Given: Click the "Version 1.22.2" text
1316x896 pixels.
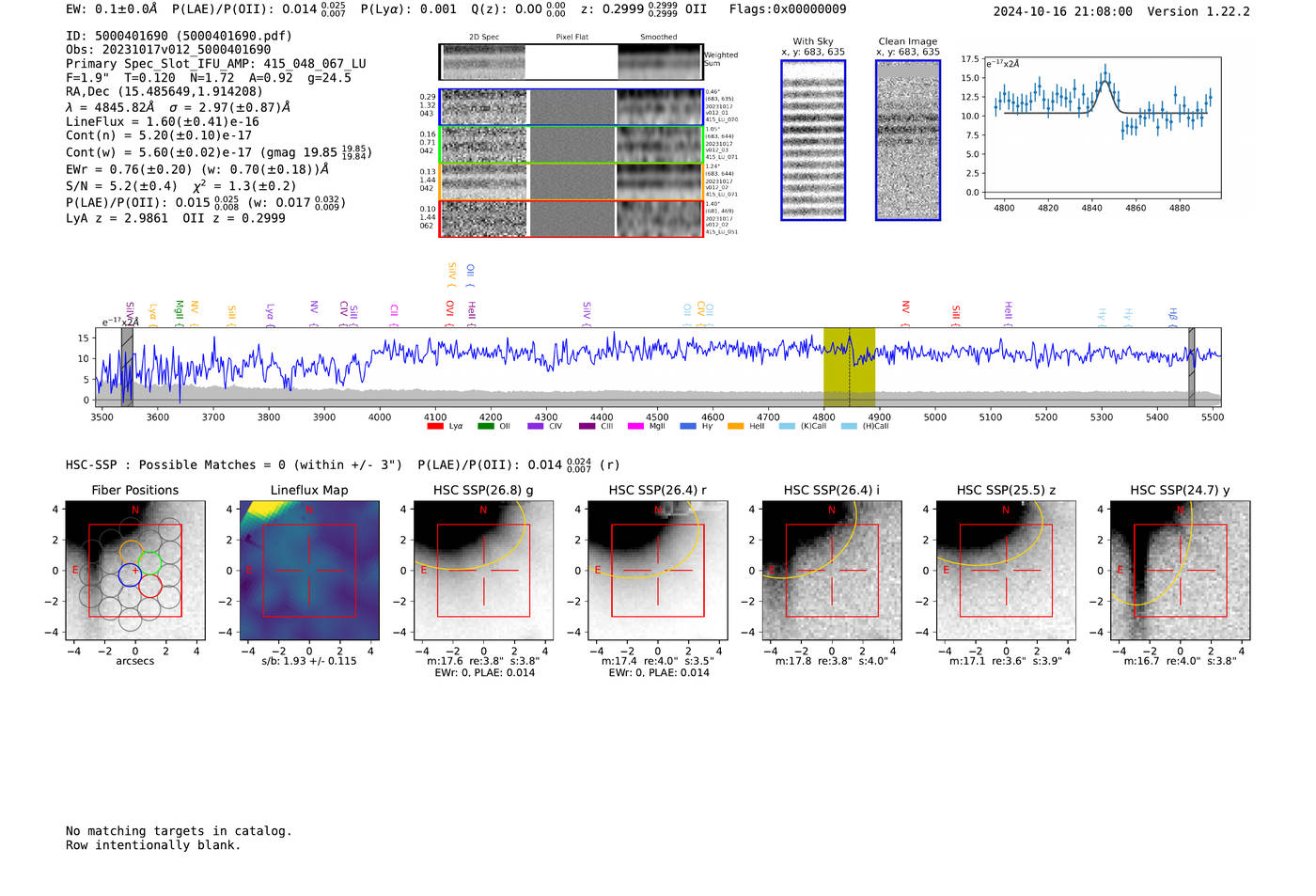Looking at the screenshot, I should 1198,11.
